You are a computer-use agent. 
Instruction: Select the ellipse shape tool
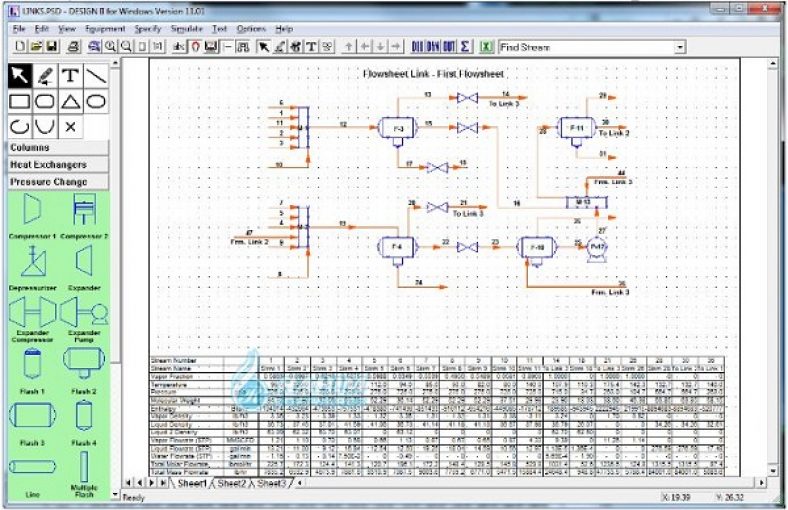[x=96, y=101]
